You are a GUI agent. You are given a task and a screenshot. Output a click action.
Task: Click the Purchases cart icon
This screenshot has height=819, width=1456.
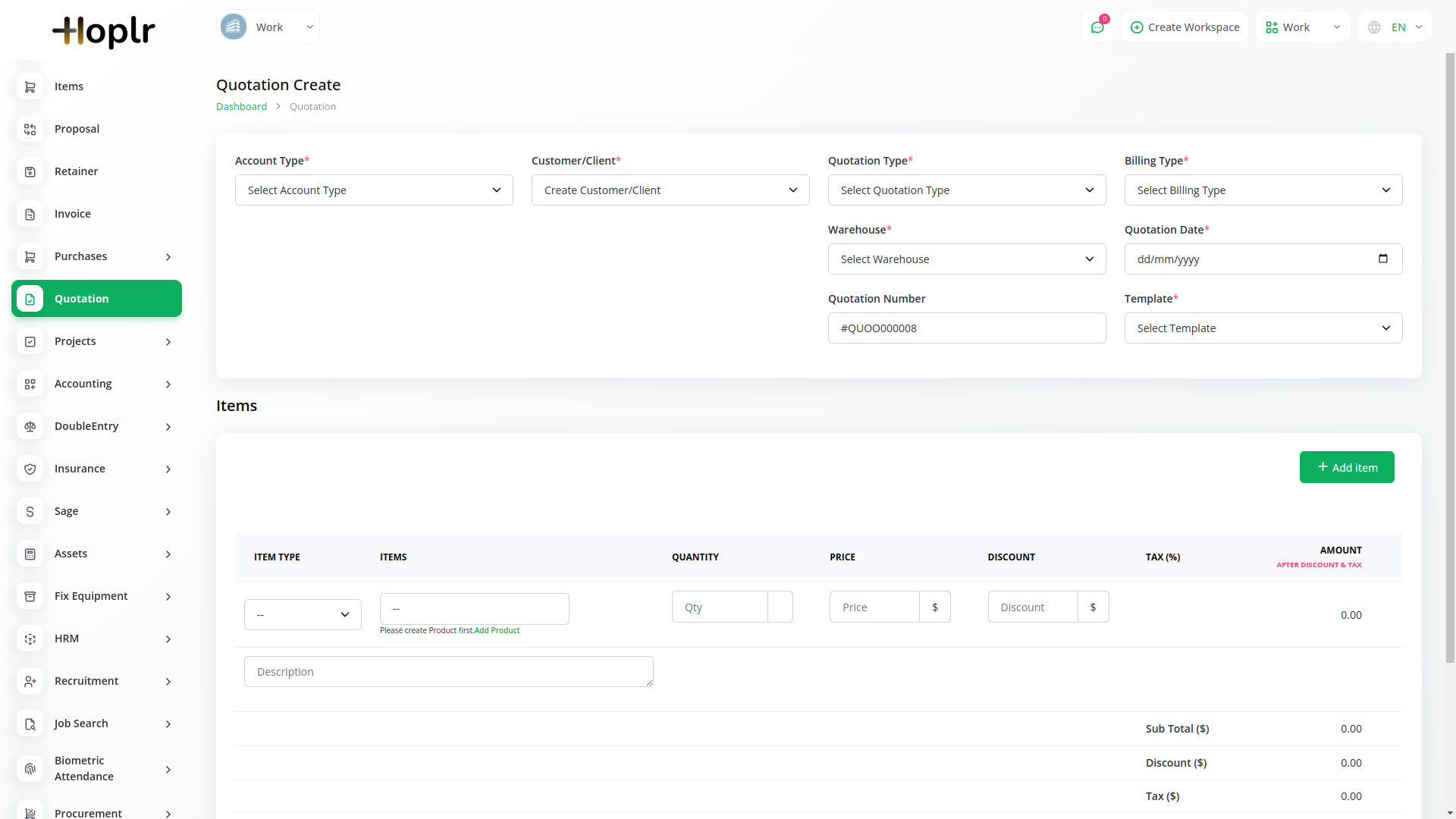pos(30,256)
